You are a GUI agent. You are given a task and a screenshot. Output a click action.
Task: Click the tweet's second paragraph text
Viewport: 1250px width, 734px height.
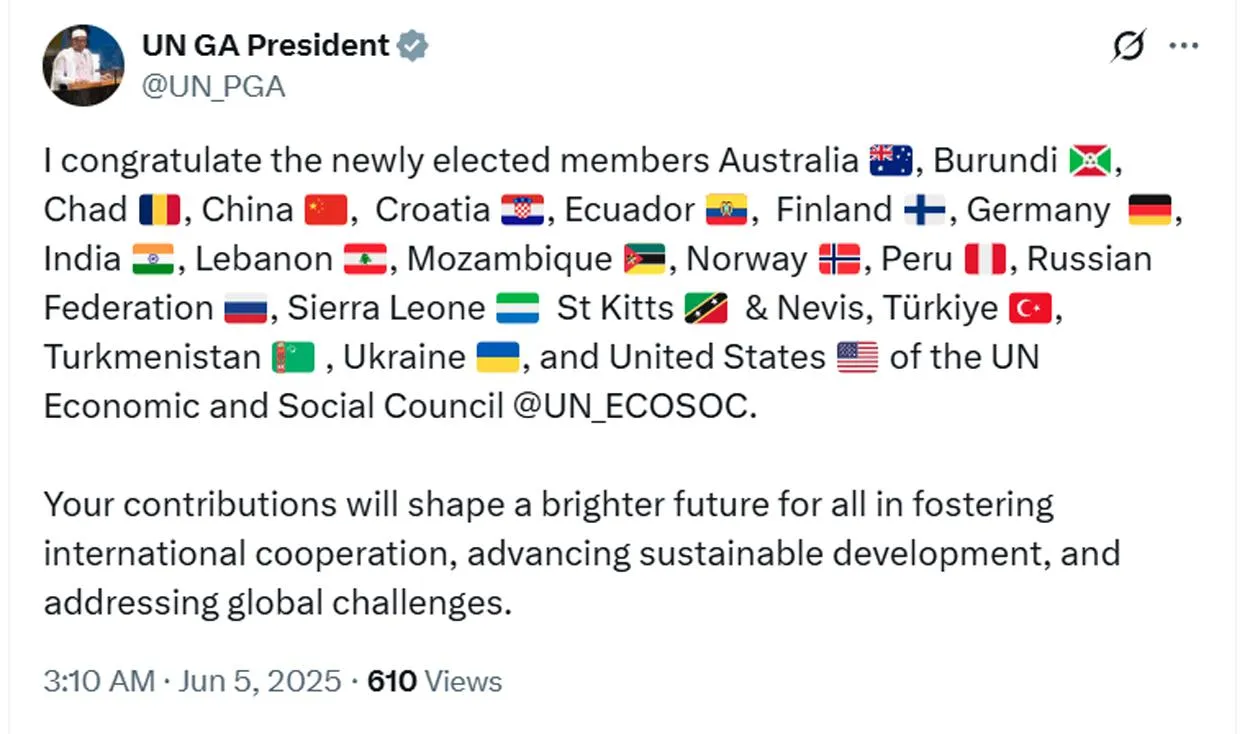coord(581,554)
